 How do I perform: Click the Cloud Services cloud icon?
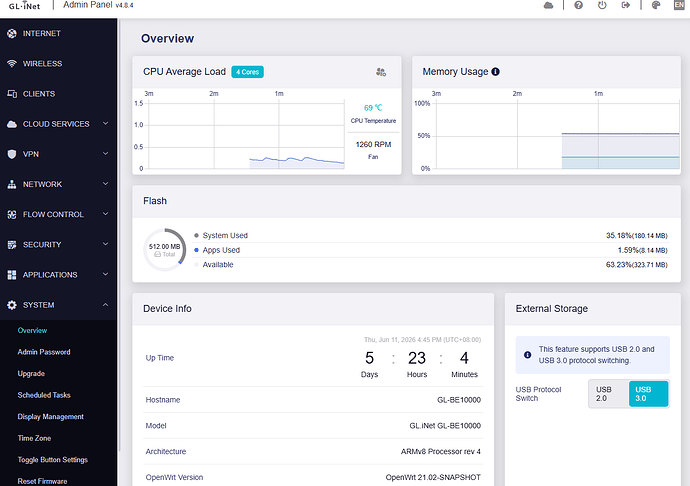point(12,124)
